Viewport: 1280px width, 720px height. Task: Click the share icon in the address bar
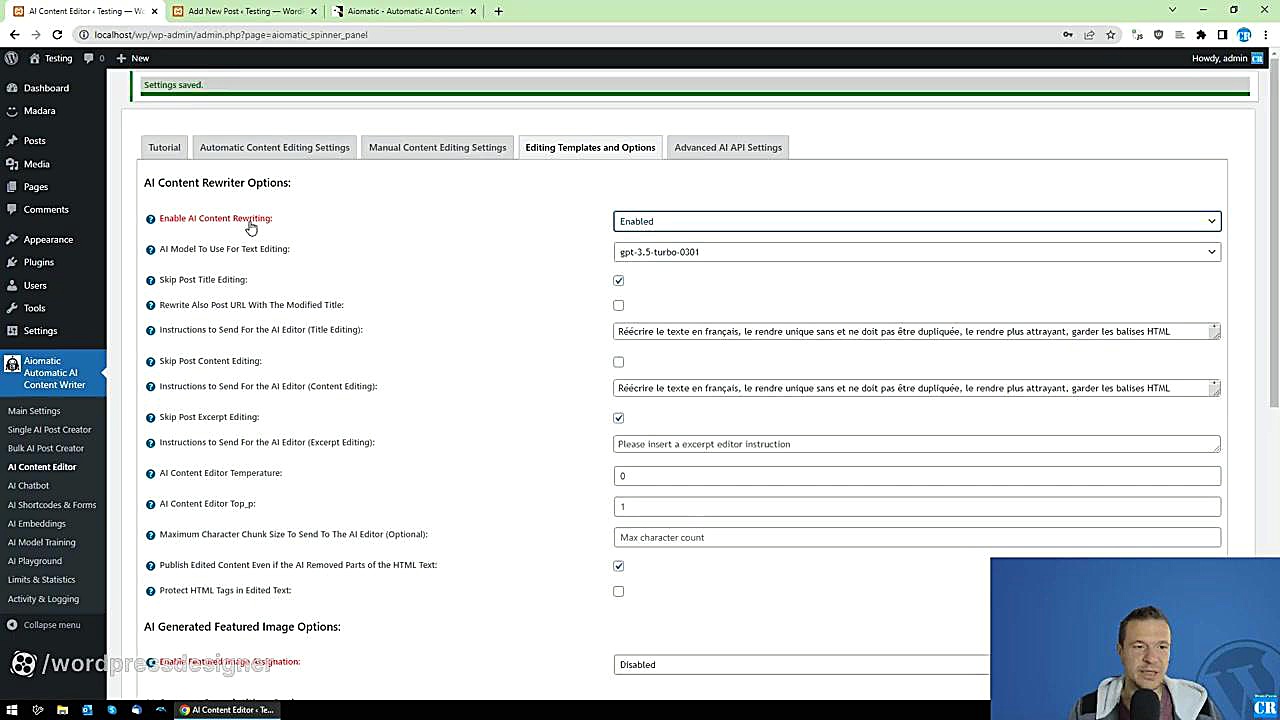[x=1089, y=34]
